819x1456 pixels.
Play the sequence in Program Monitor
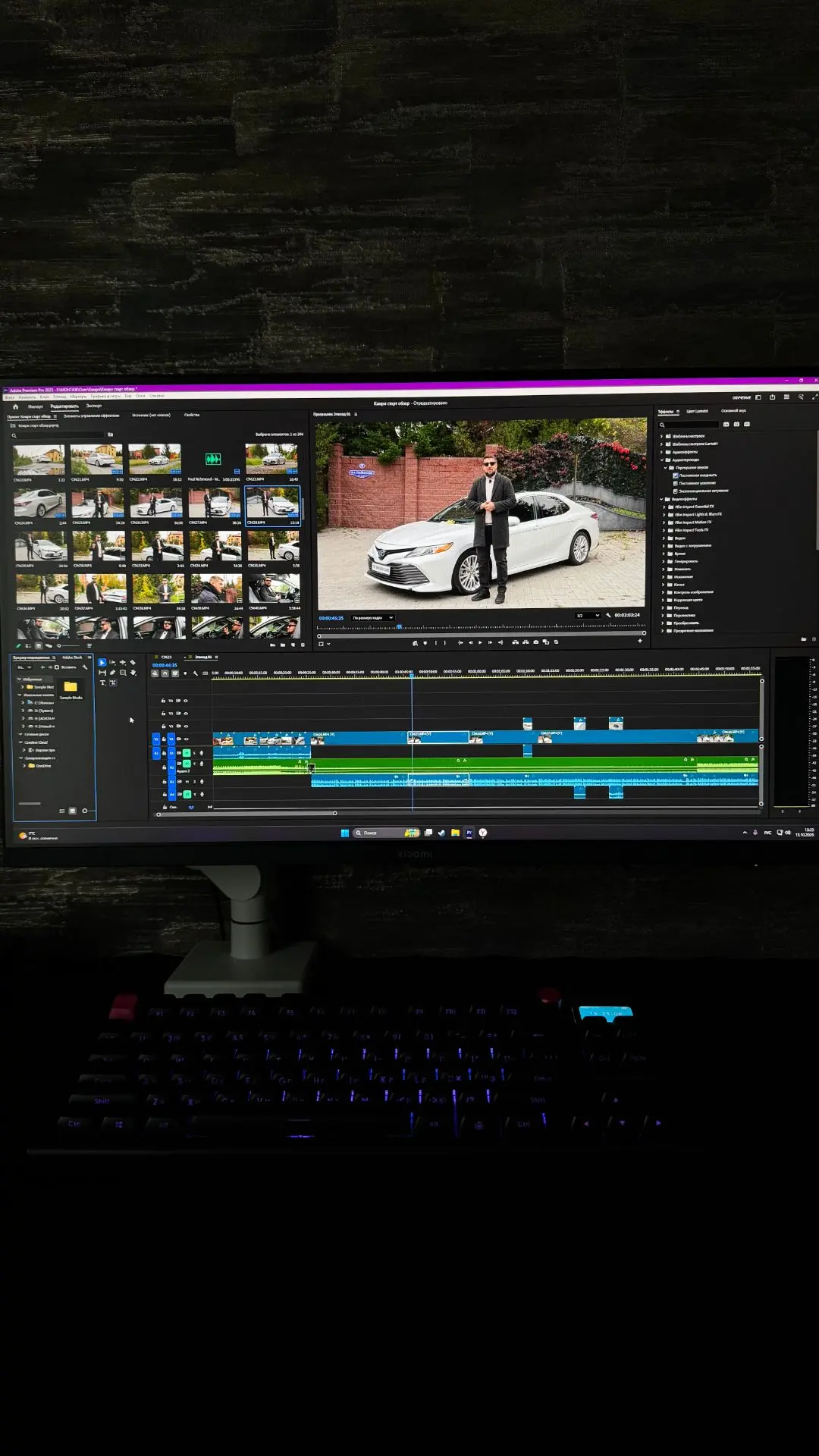click(x=480, y=642)
